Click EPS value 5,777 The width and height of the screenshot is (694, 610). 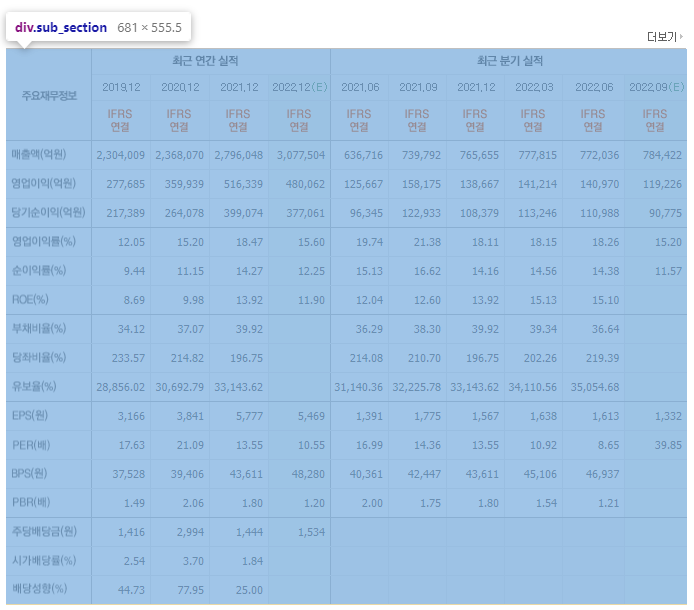(249, 416)
